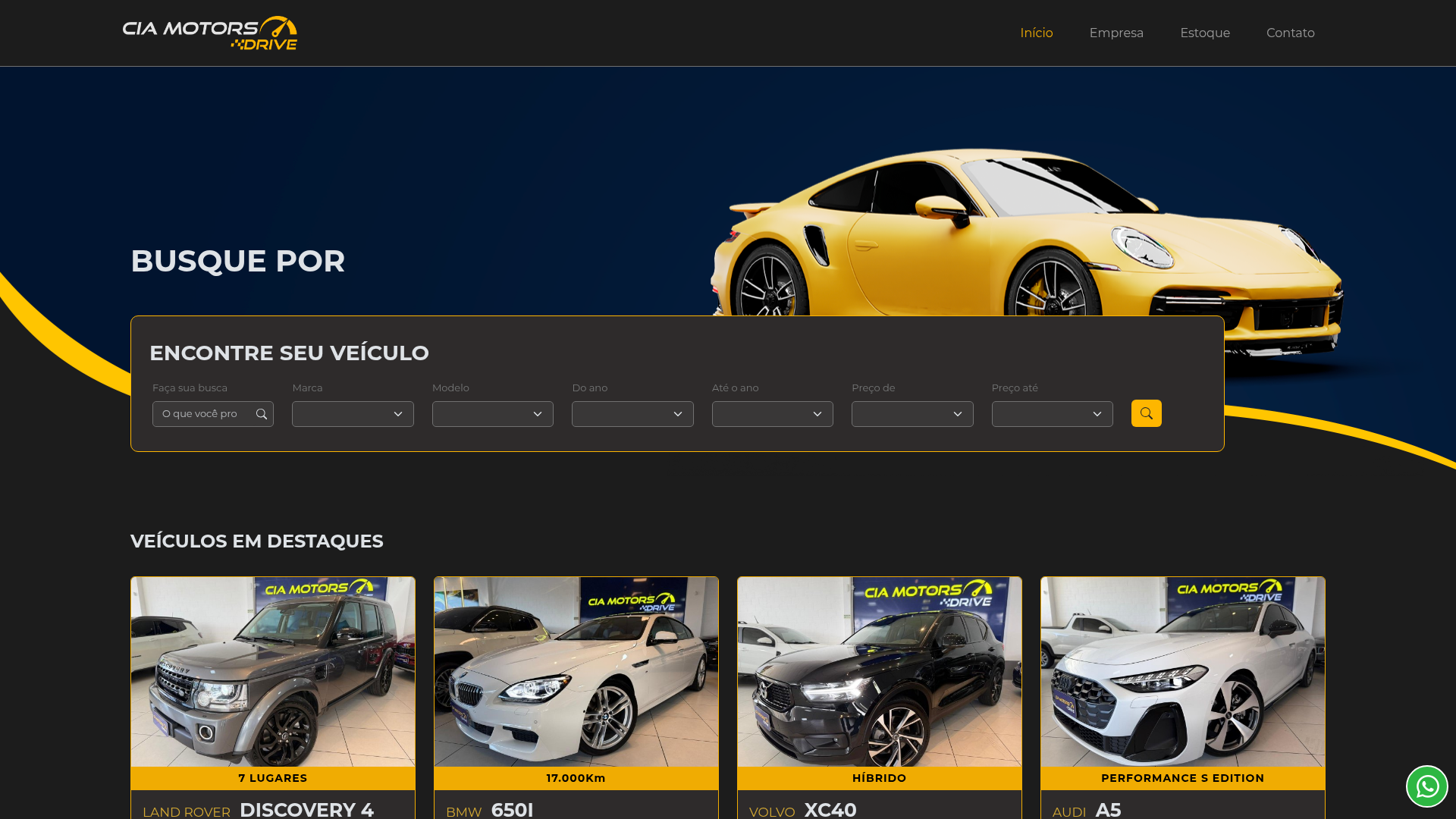Go to Início menu item
Image resolution: width=1456 pixels, height=819 pixels.
1037,33
